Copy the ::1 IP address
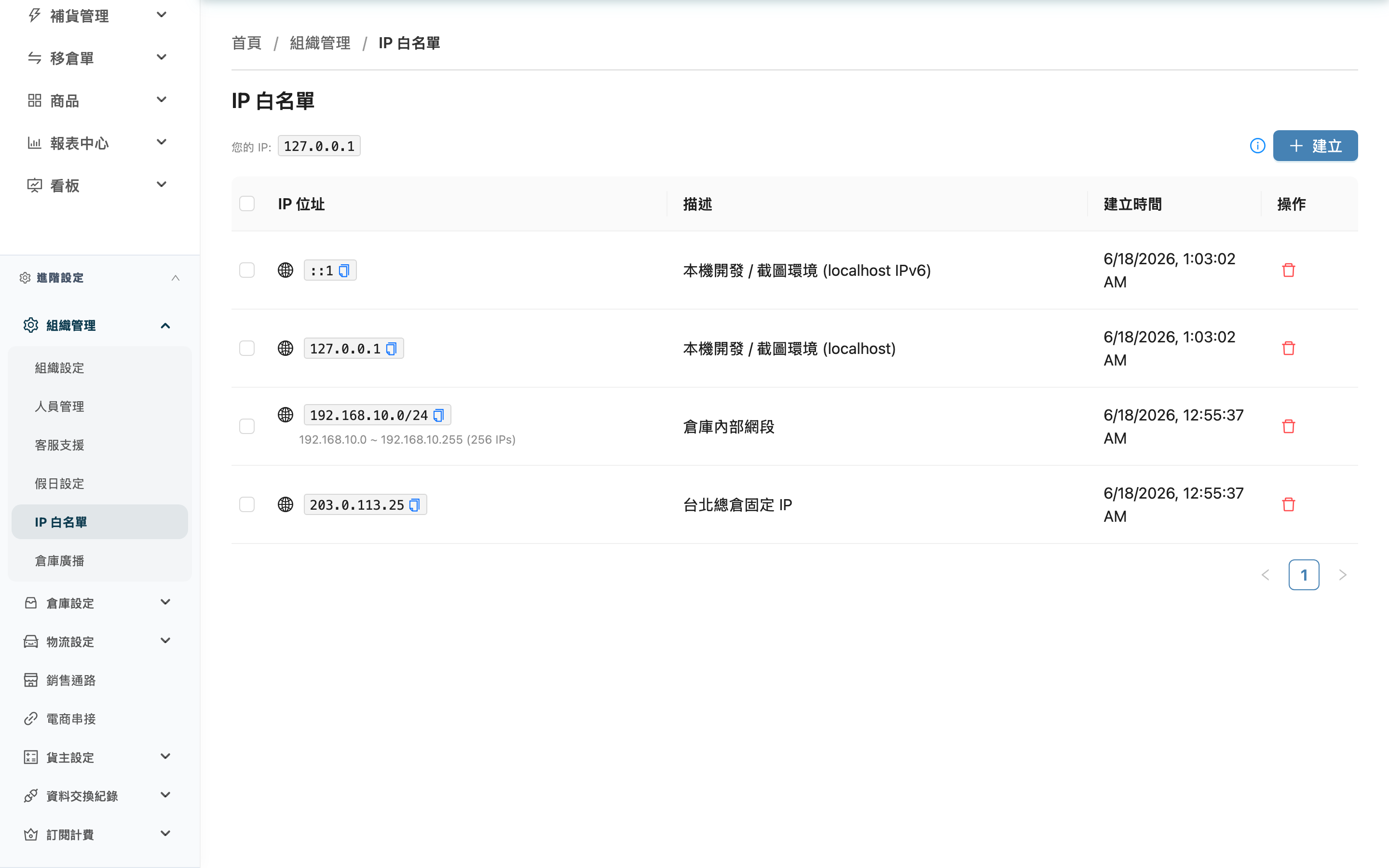This screenshot has height=868, width=1389. [344, 271]
